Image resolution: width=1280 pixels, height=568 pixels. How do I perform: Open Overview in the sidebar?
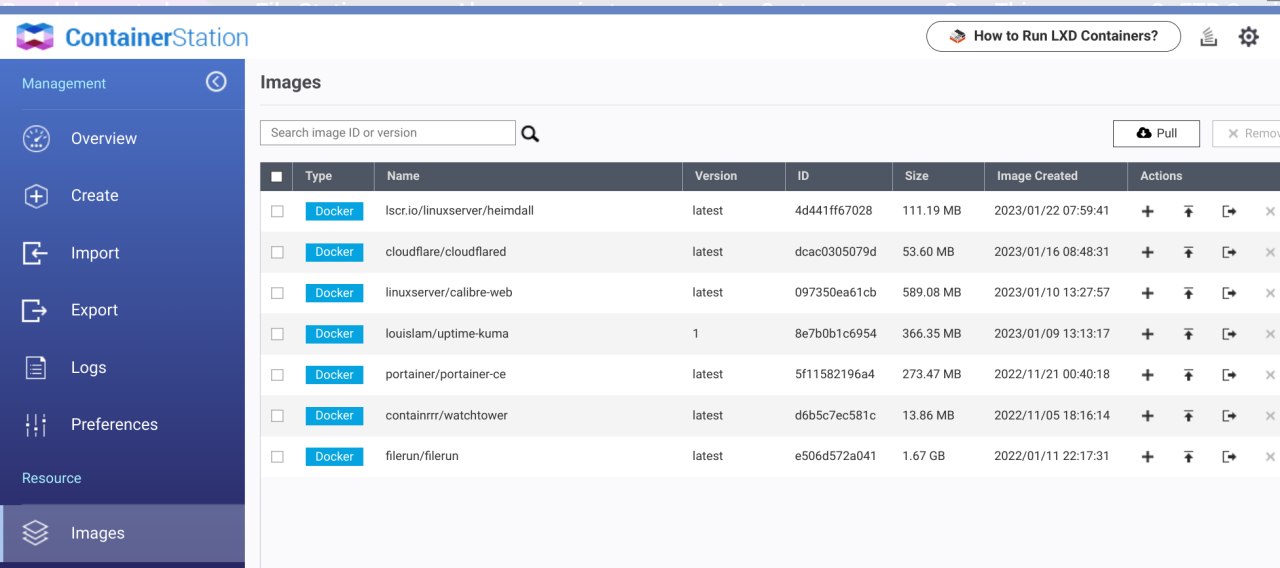click(x=103, y=139)
